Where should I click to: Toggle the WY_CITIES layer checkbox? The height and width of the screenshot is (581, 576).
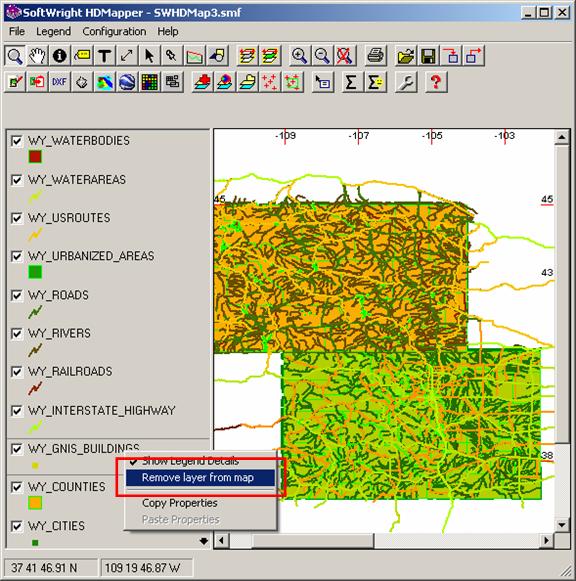pyautogui.click(x=17, y=526)
